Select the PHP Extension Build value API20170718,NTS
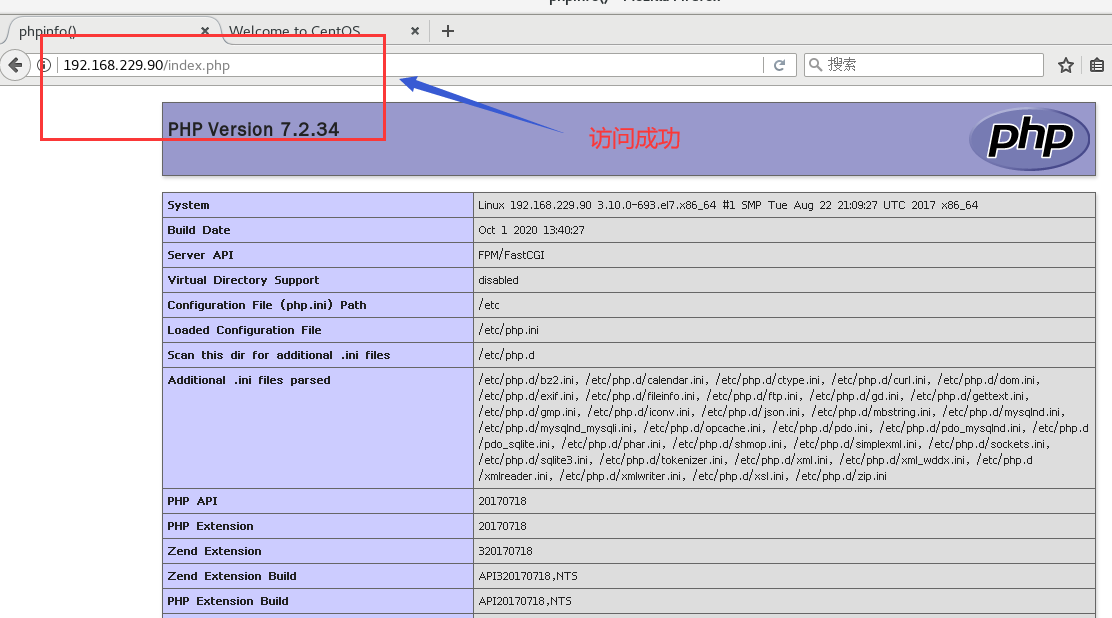The width and height of the screenshot is (1112, 618). click(525, 601)
